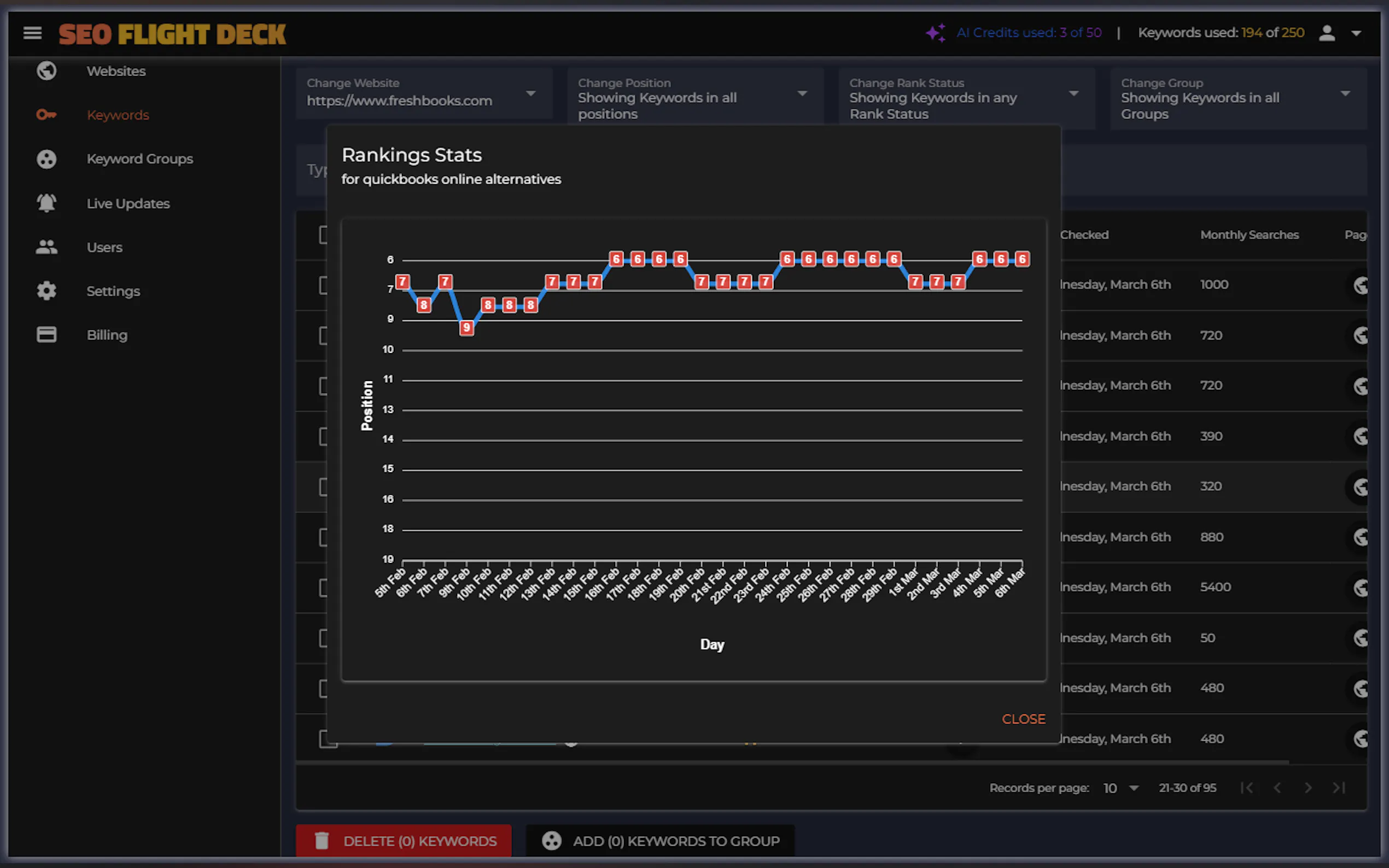
Task: Open the hamburger menu icon
Action: [x=33, y=33]
